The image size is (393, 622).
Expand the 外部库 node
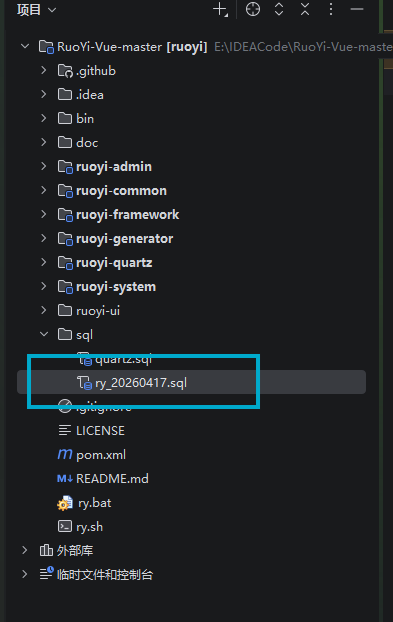pyautogui.click(x=25, y=550)
